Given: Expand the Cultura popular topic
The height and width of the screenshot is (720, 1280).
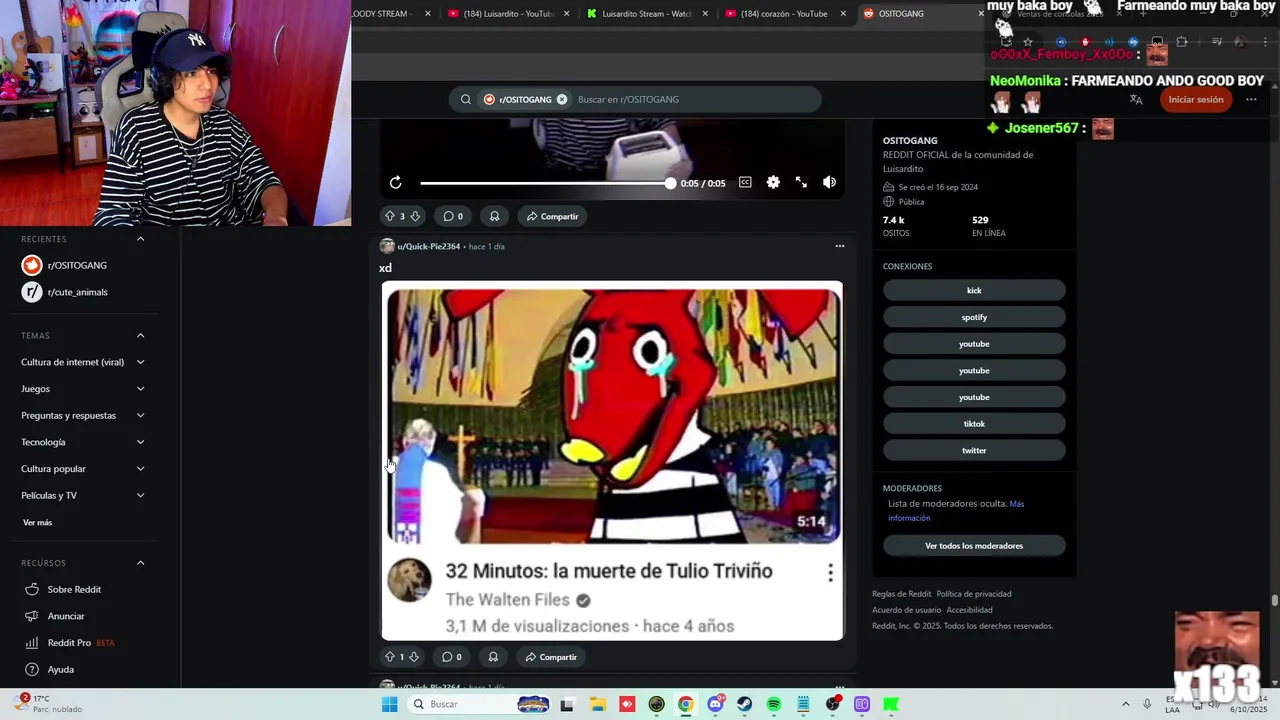Looking at the screenshot, I should 83,469.
